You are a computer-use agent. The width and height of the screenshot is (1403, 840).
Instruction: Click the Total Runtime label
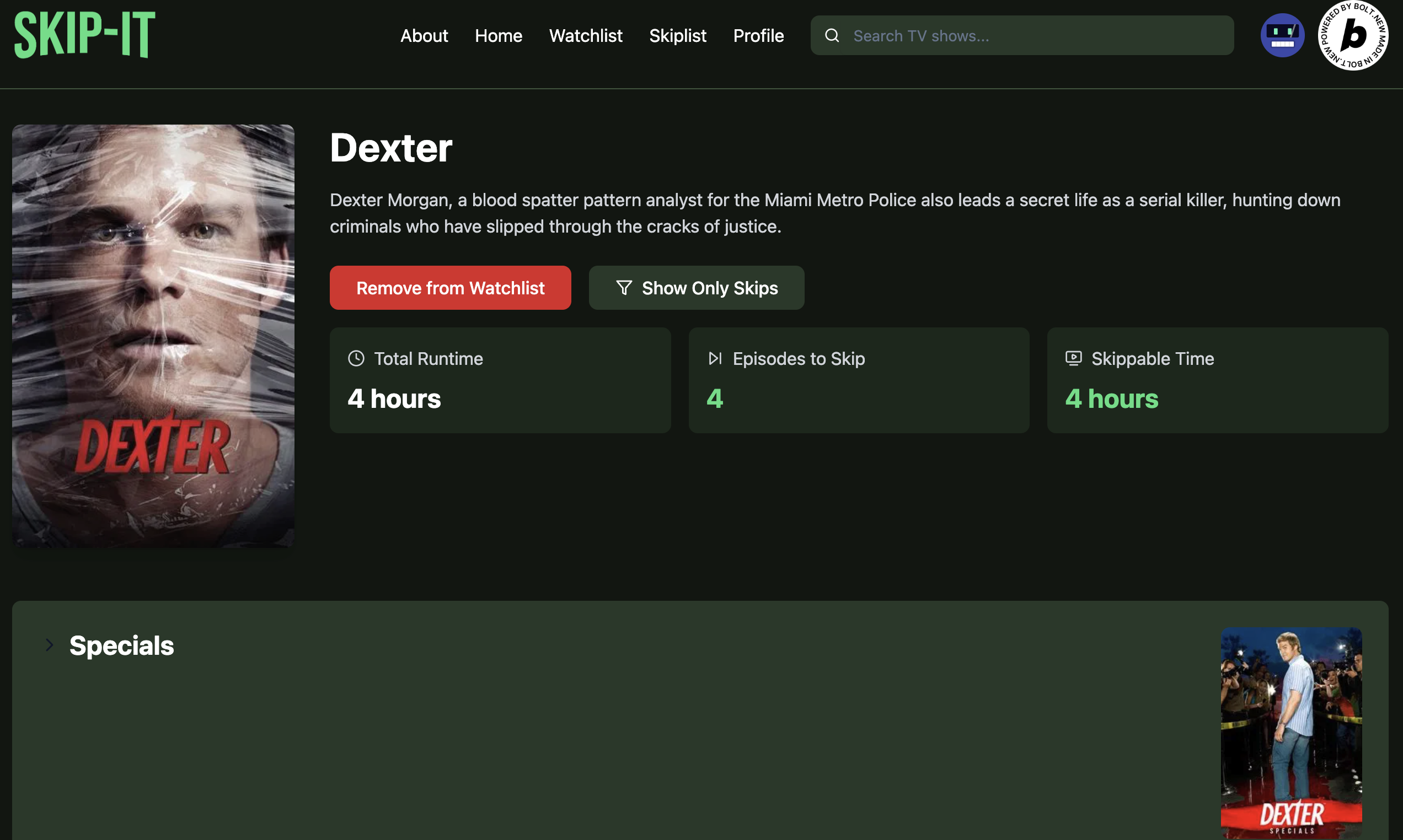tap(429, 359)
